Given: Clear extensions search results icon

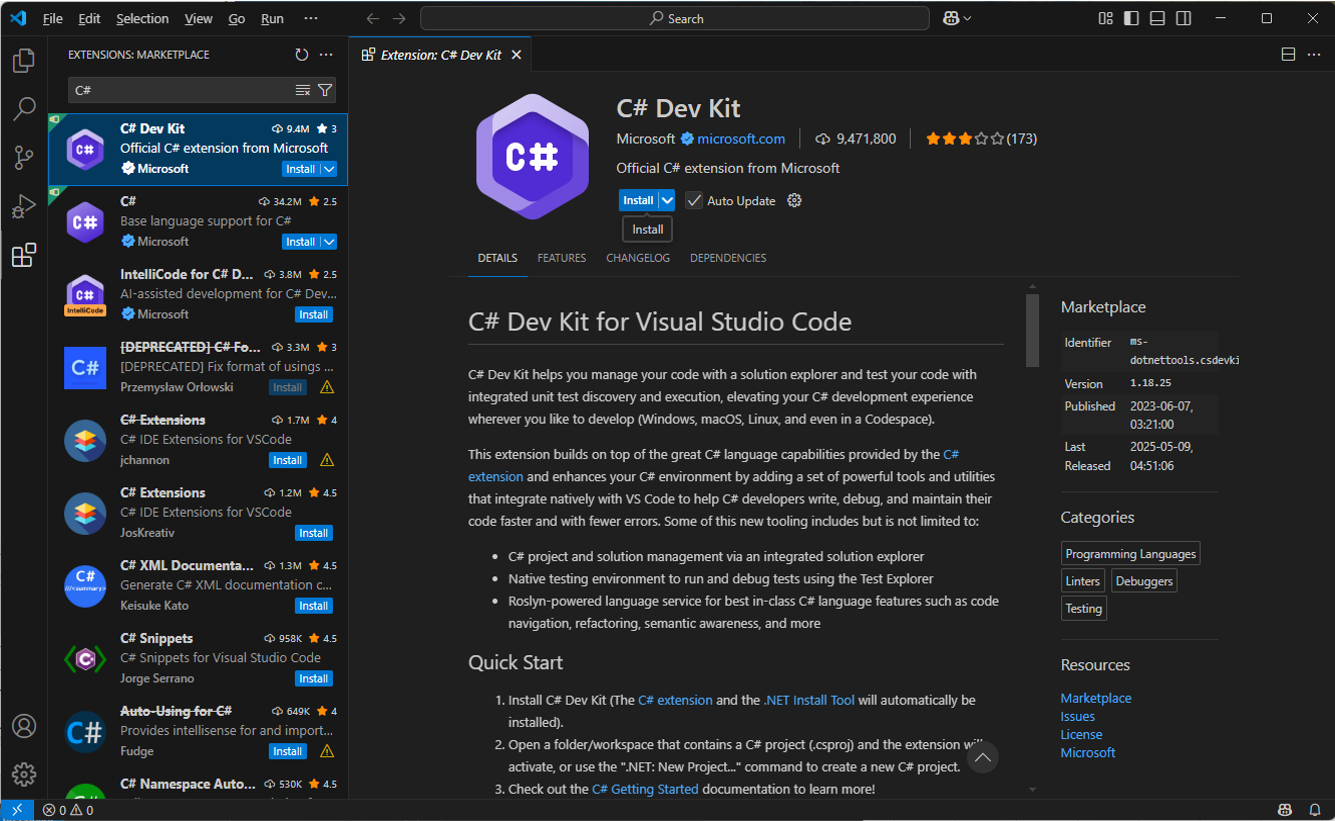Looking at the screenshot, I should (x=303, y=90).
